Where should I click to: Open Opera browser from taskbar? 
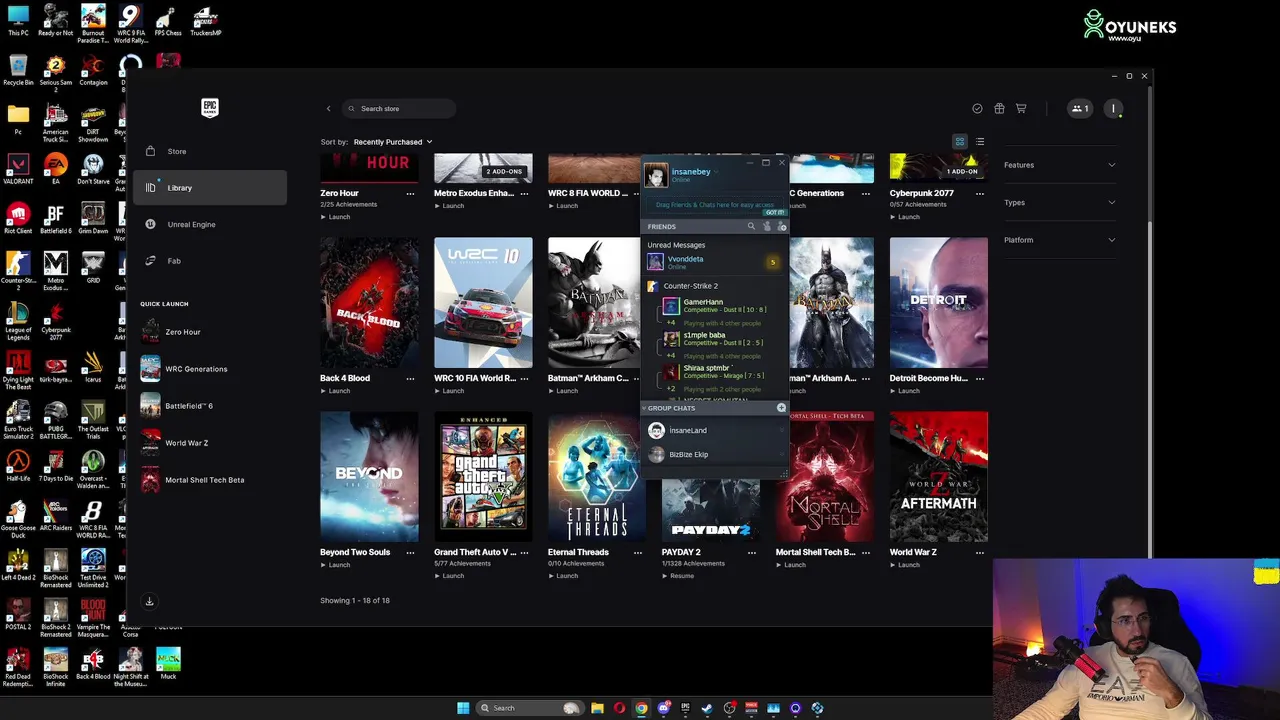tap(619, 708)
